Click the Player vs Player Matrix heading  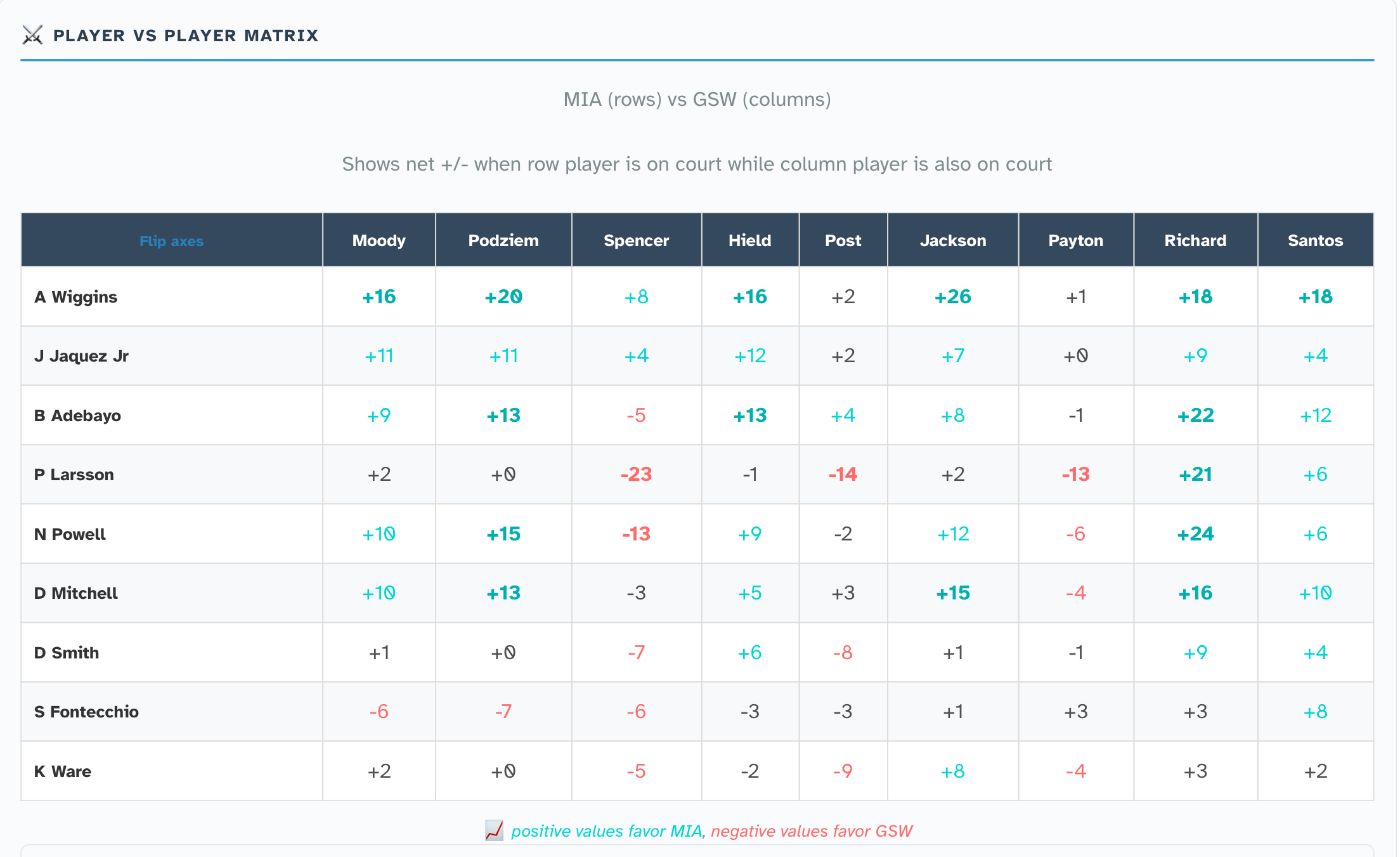[x=186, y=36]
